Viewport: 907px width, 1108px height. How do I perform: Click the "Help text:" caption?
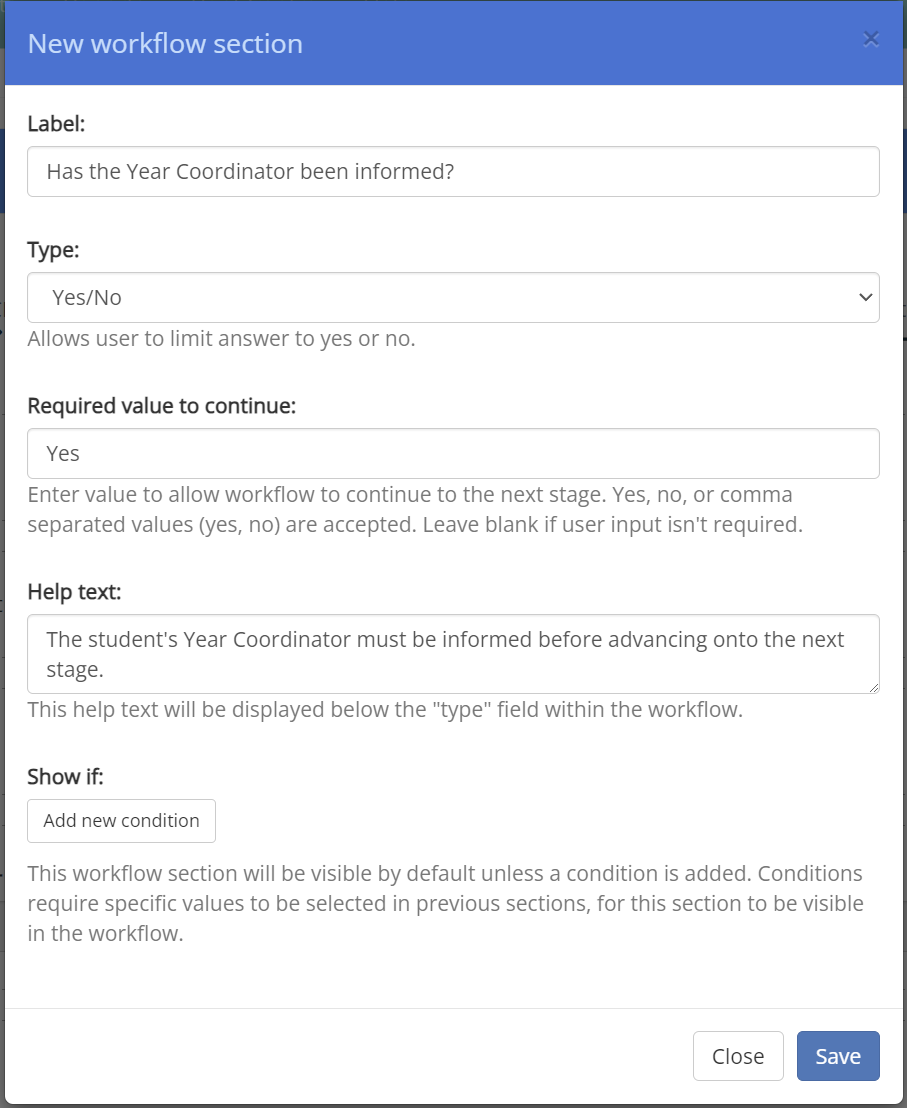pyautogui.click(x=74, y=591)
